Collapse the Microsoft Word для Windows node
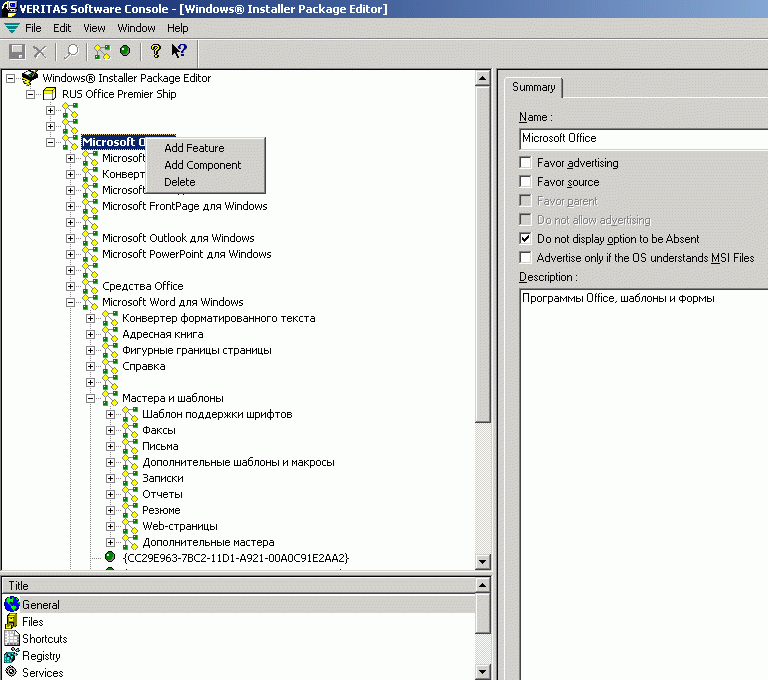This screenshot has width=768, height=680. [71, 302]
